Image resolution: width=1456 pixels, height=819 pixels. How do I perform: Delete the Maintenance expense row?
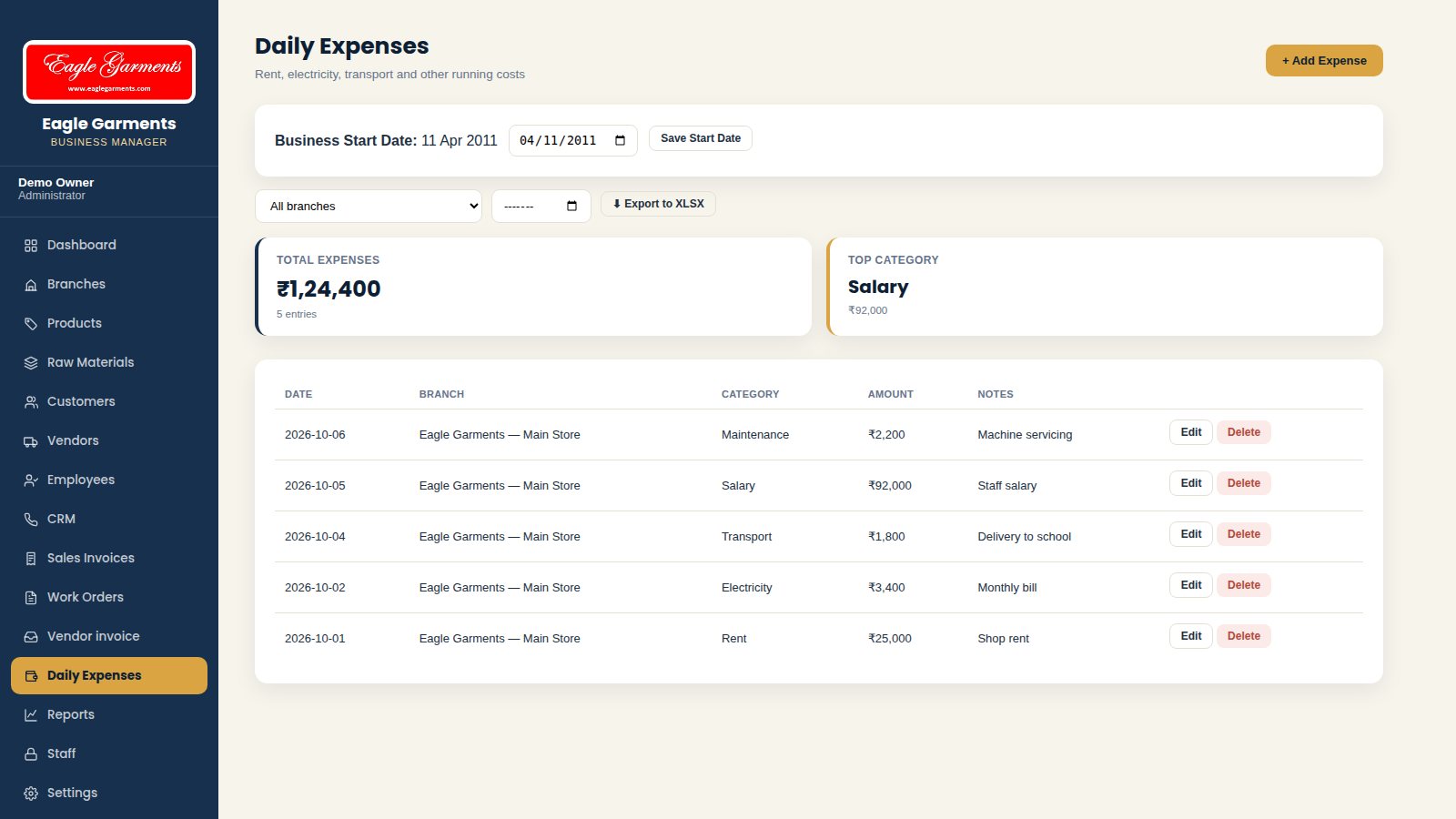(1244, 432)
